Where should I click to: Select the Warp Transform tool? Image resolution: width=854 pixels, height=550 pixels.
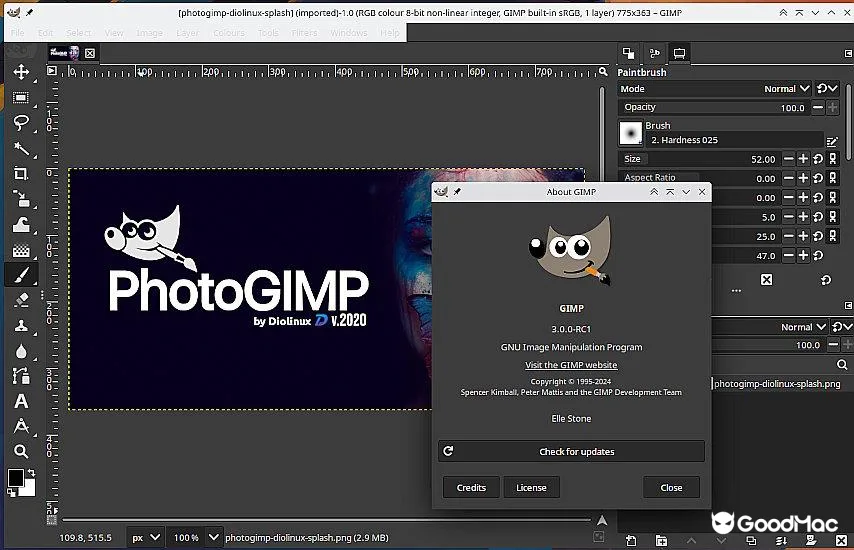click(x=21, y=224)
